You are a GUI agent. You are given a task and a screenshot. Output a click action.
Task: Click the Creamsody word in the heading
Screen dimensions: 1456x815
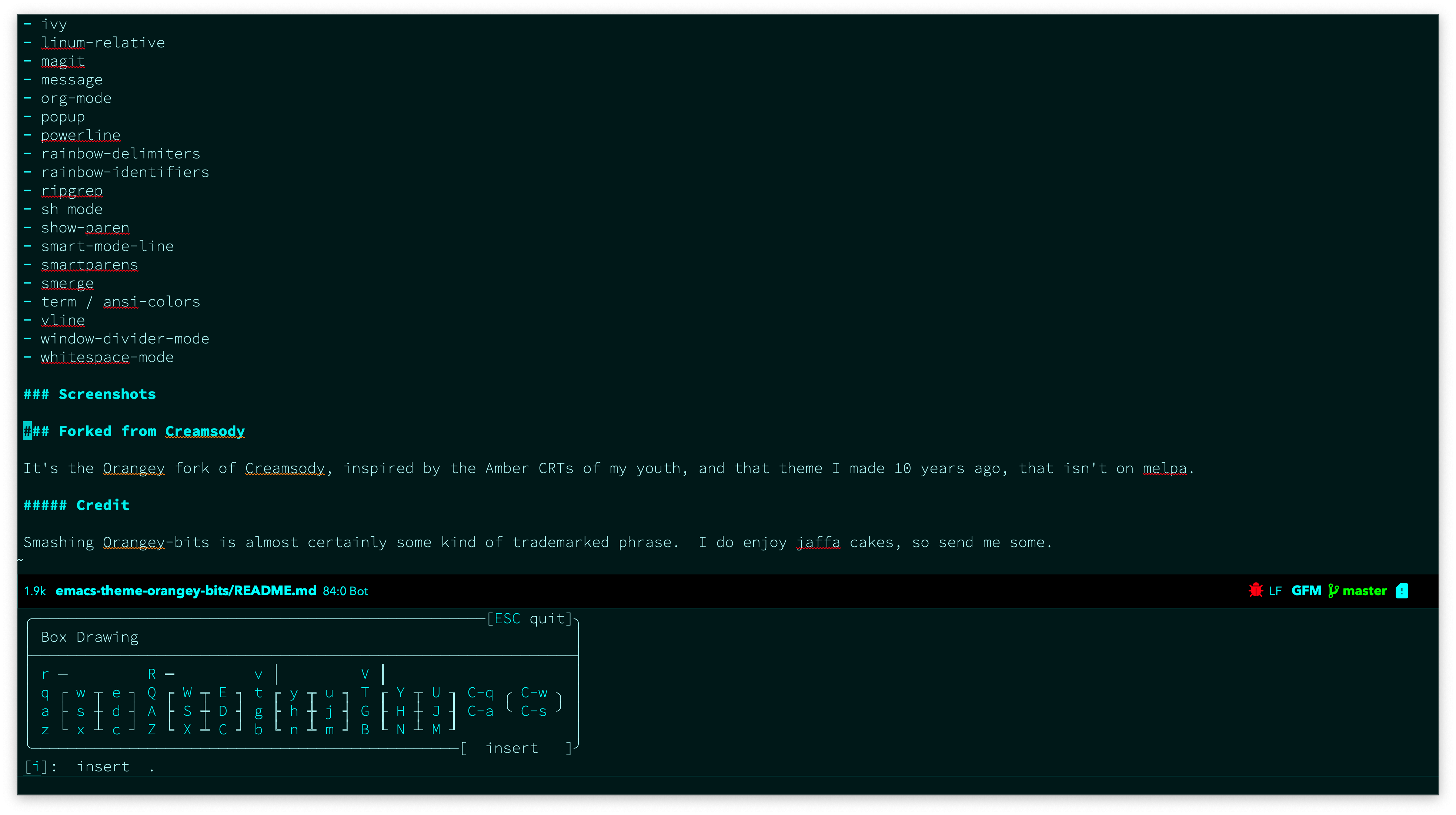click(205, 431)
